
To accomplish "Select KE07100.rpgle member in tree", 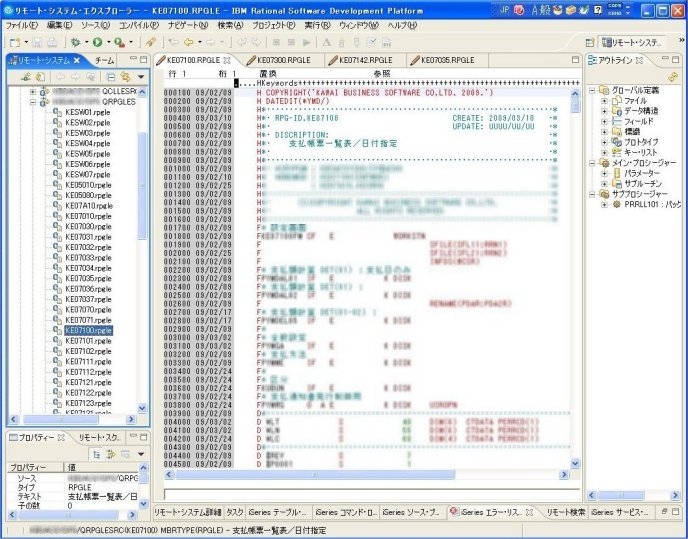I will tap(88, 330).
